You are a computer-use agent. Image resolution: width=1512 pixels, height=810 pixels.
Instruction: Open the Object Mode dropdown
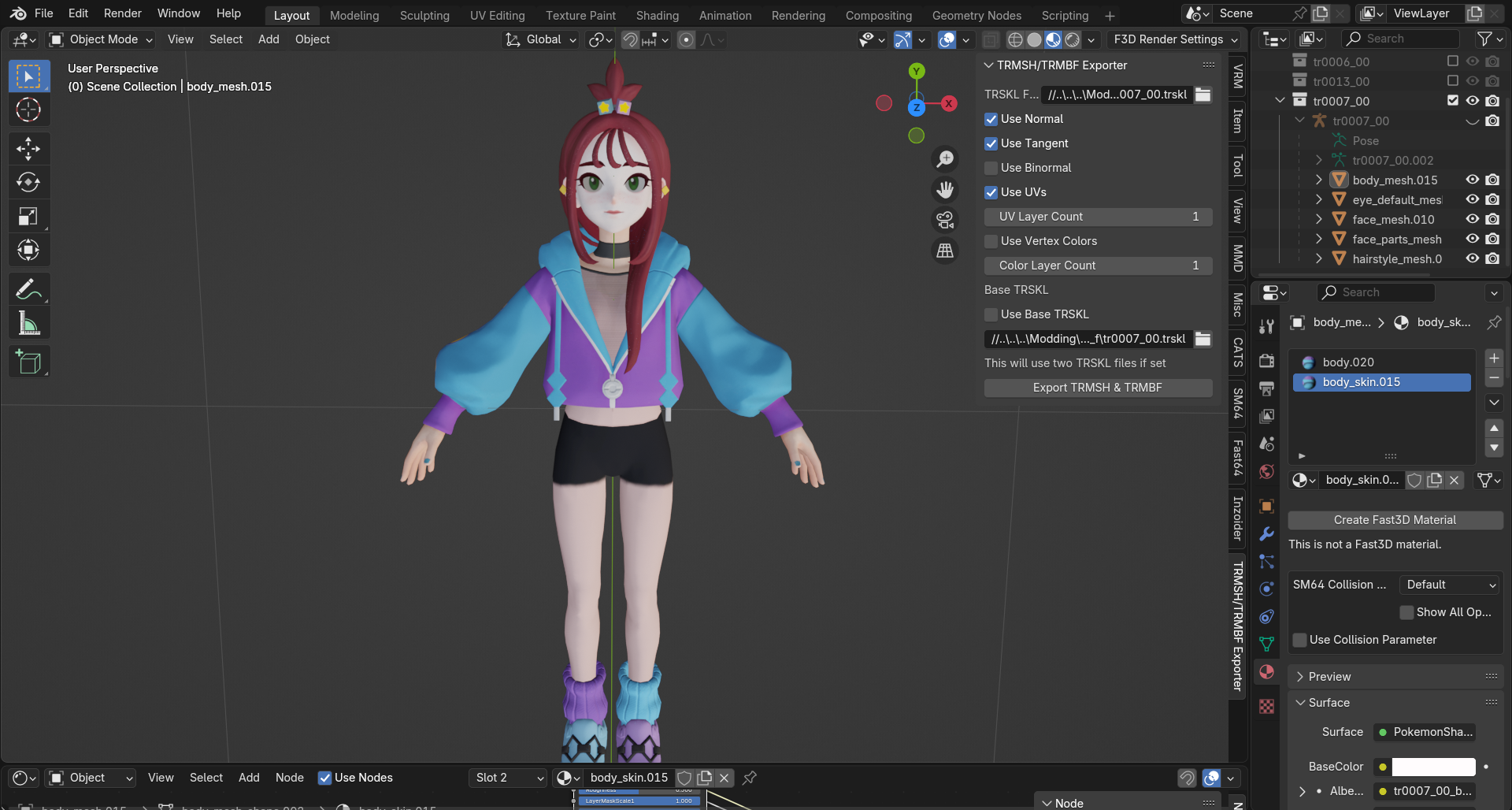[x=100, y=39]
